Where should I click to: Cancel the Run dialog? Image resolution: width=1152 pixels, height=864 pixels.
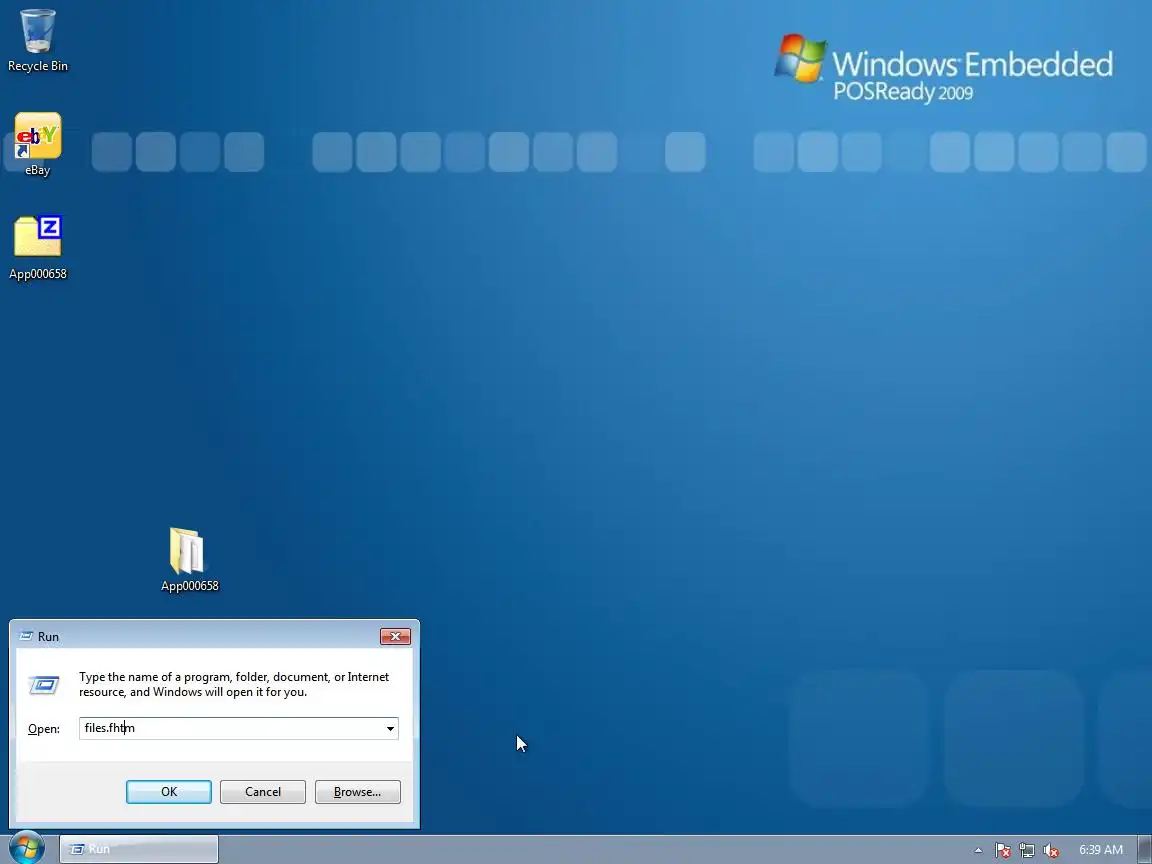pos(263,791)
